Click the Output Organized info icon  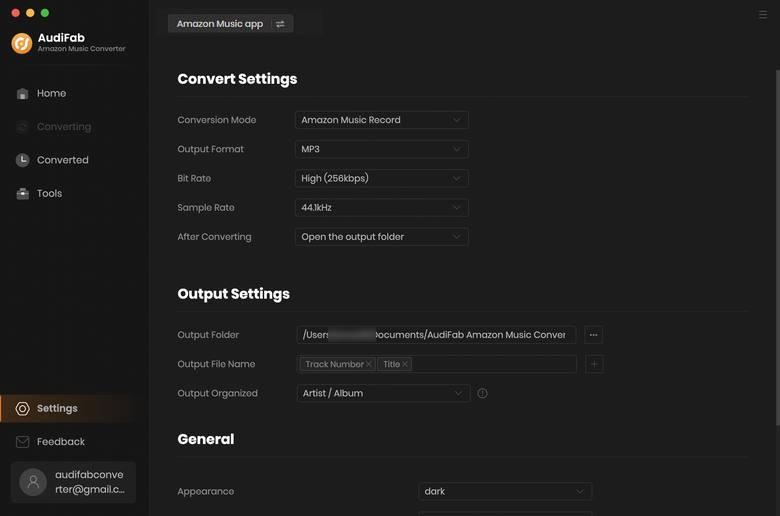pyautogui.click(x=482, y=393)
